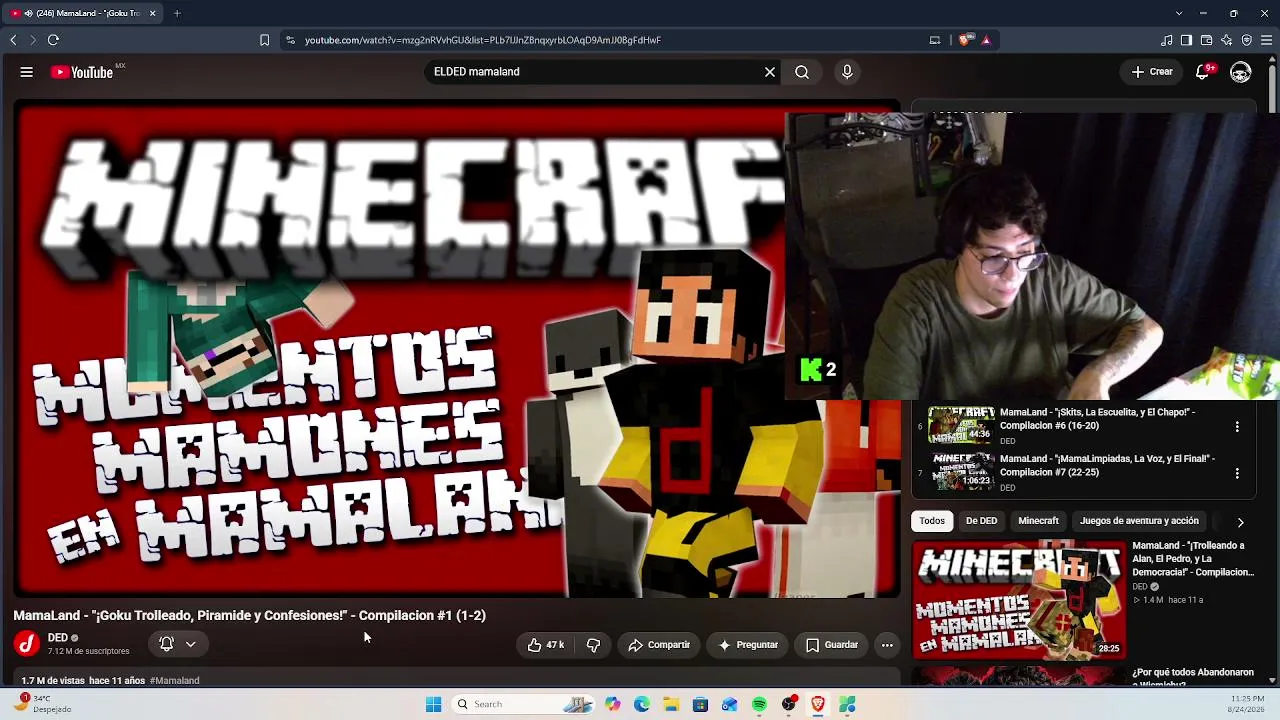Toggle the channel notification bell
Viewport: 1280px width, 720px height.
click(x=167, y=645)
